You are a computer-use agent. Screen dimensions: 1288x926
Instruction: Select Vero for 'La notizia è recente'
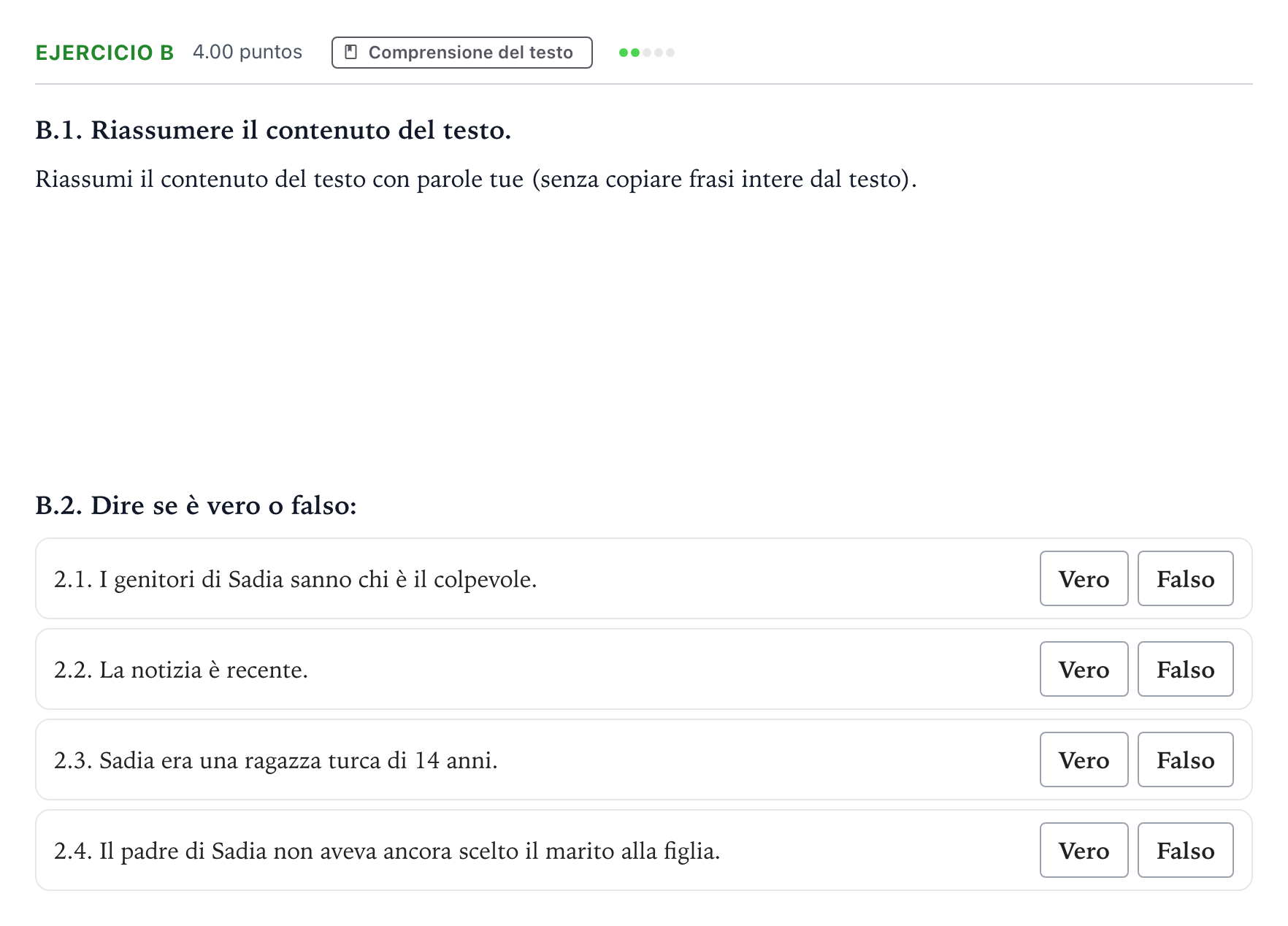[1084, 669]
